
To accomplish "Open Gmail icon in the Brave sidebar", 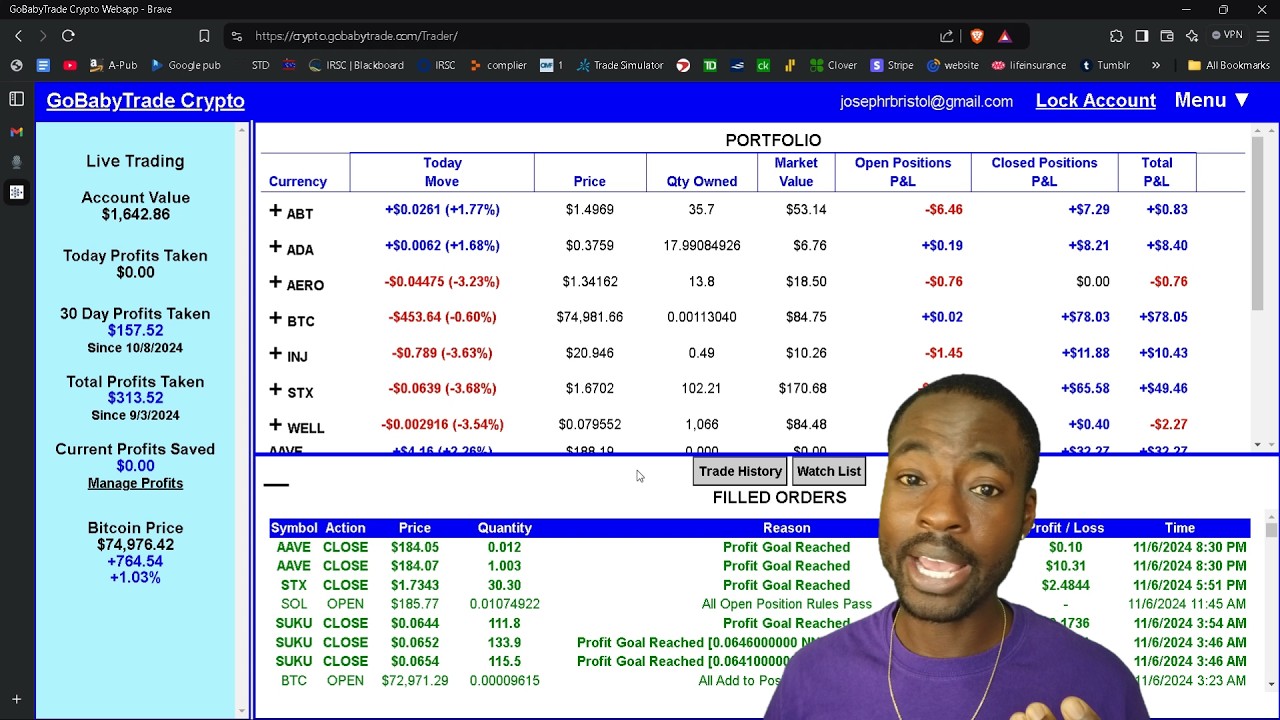I will coord(16,131).
